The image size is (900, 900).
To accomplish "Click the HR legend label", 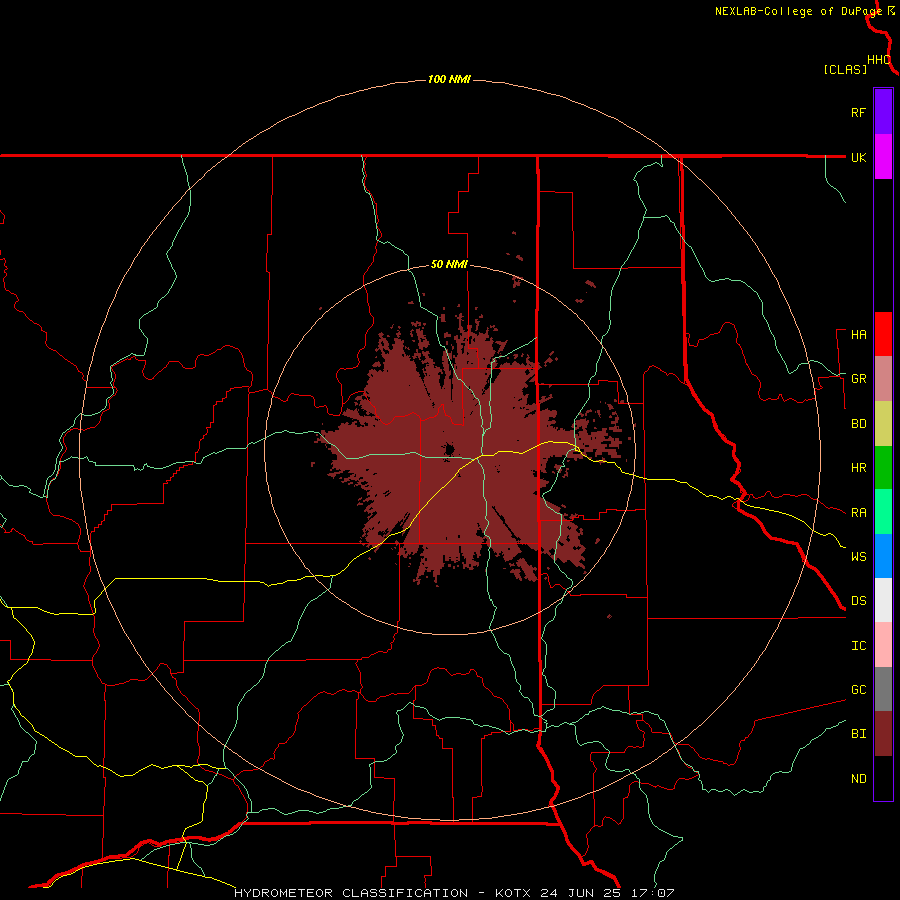I will click(858, 468).
